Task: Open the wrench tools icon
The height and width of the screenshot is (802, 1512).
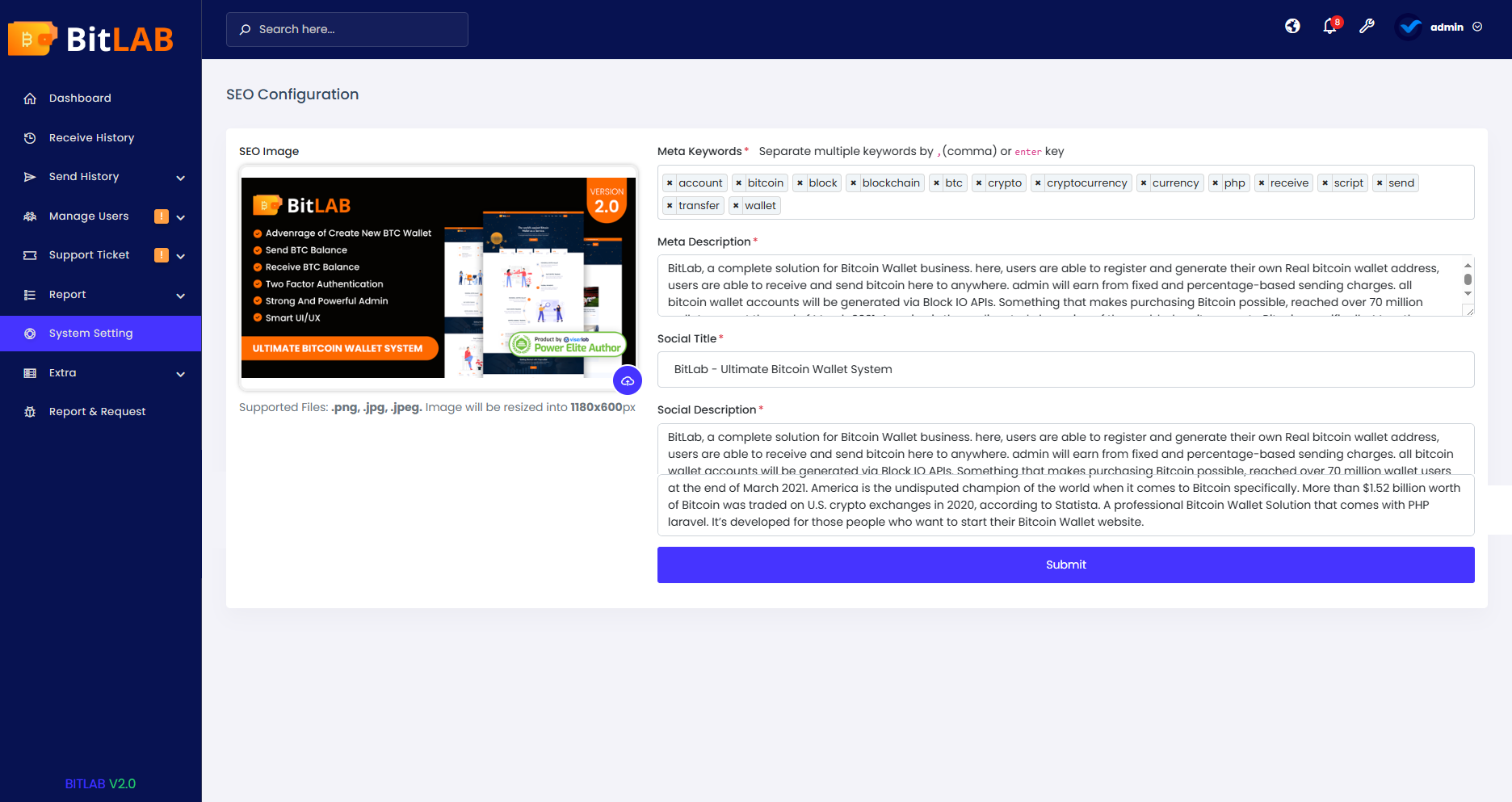Action: pyautogui.click(x=1367, y=26)
